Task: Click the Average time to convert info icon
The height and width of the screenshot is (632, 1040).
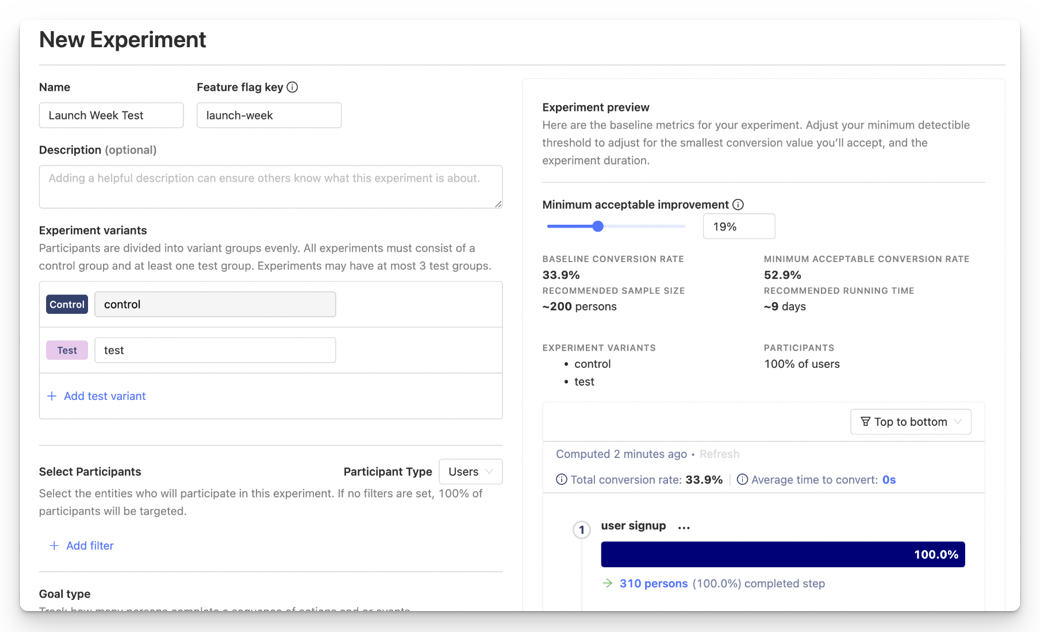Action: [743, 480]
